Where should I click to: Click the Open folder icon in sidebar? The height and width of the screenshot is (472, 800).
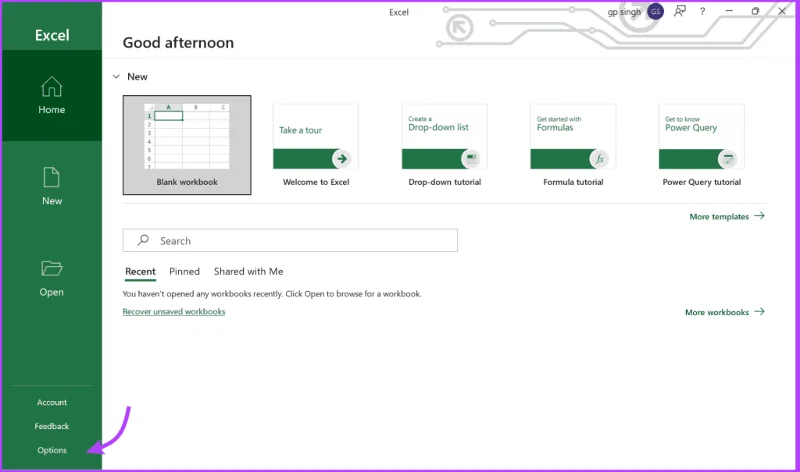pos(52,268)
